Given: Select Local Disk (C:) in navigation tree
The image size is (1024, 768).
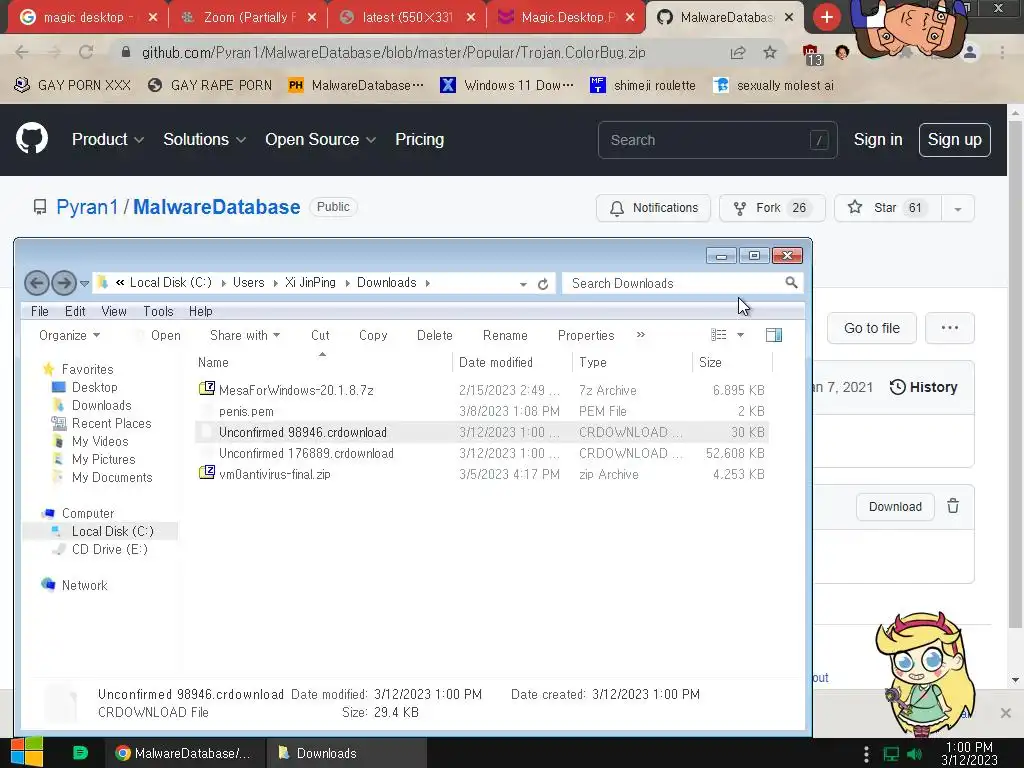Looking at the screenshot, I should click(112, 531).
